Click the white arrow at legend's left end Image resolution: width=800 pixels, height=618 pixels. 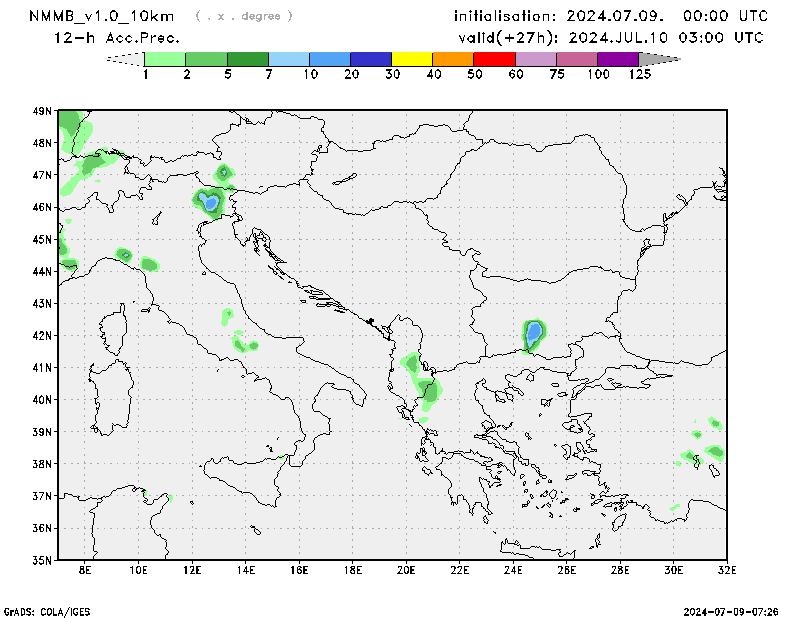(x=125, y=60)
